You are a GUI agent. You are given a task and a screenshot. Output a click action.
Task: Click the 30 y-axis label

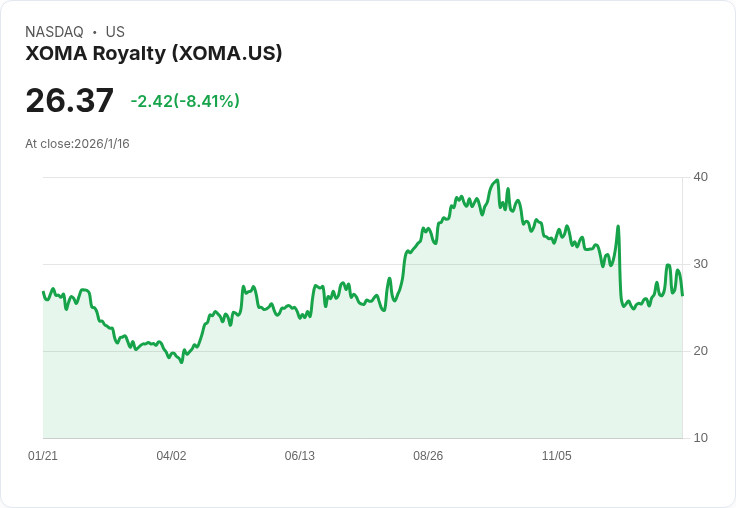click(x=701, y=264)
